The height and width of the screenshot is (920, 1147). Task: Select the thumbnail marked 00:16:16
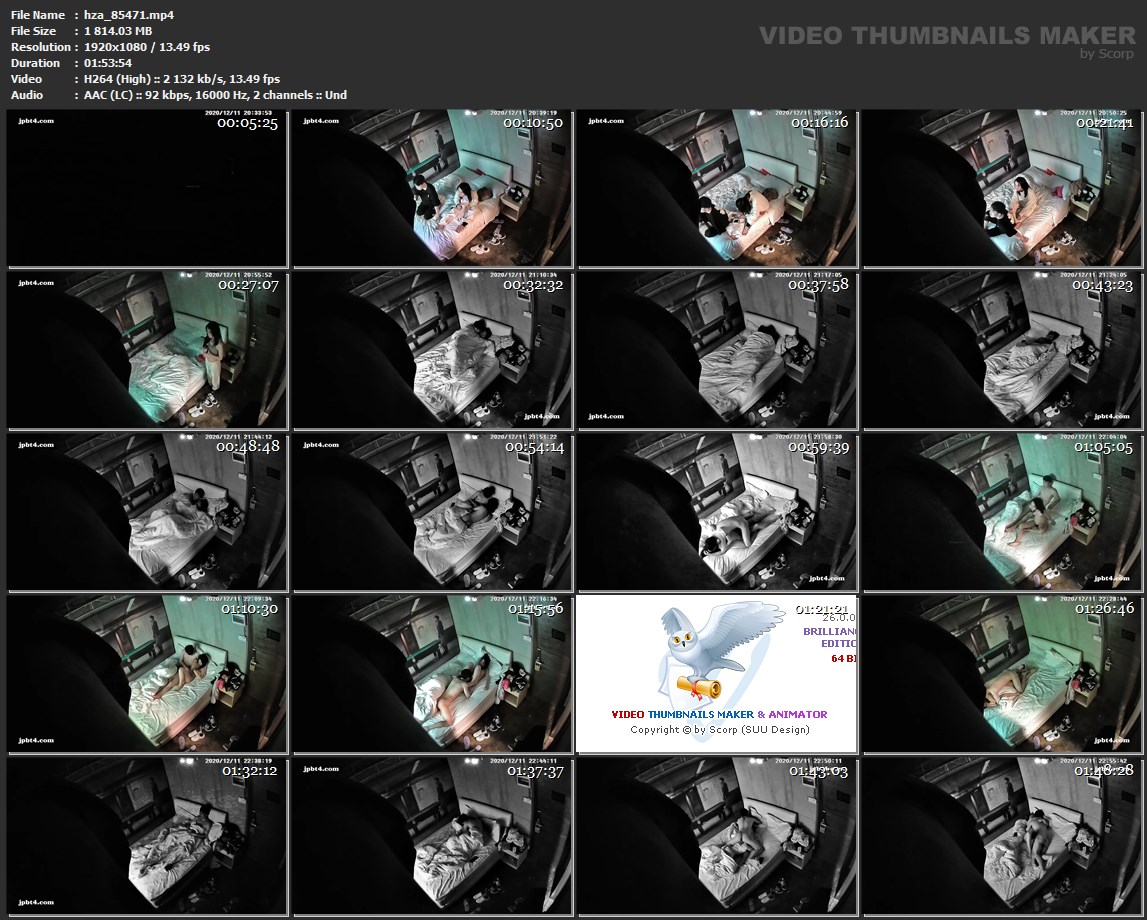coord(717,188)
